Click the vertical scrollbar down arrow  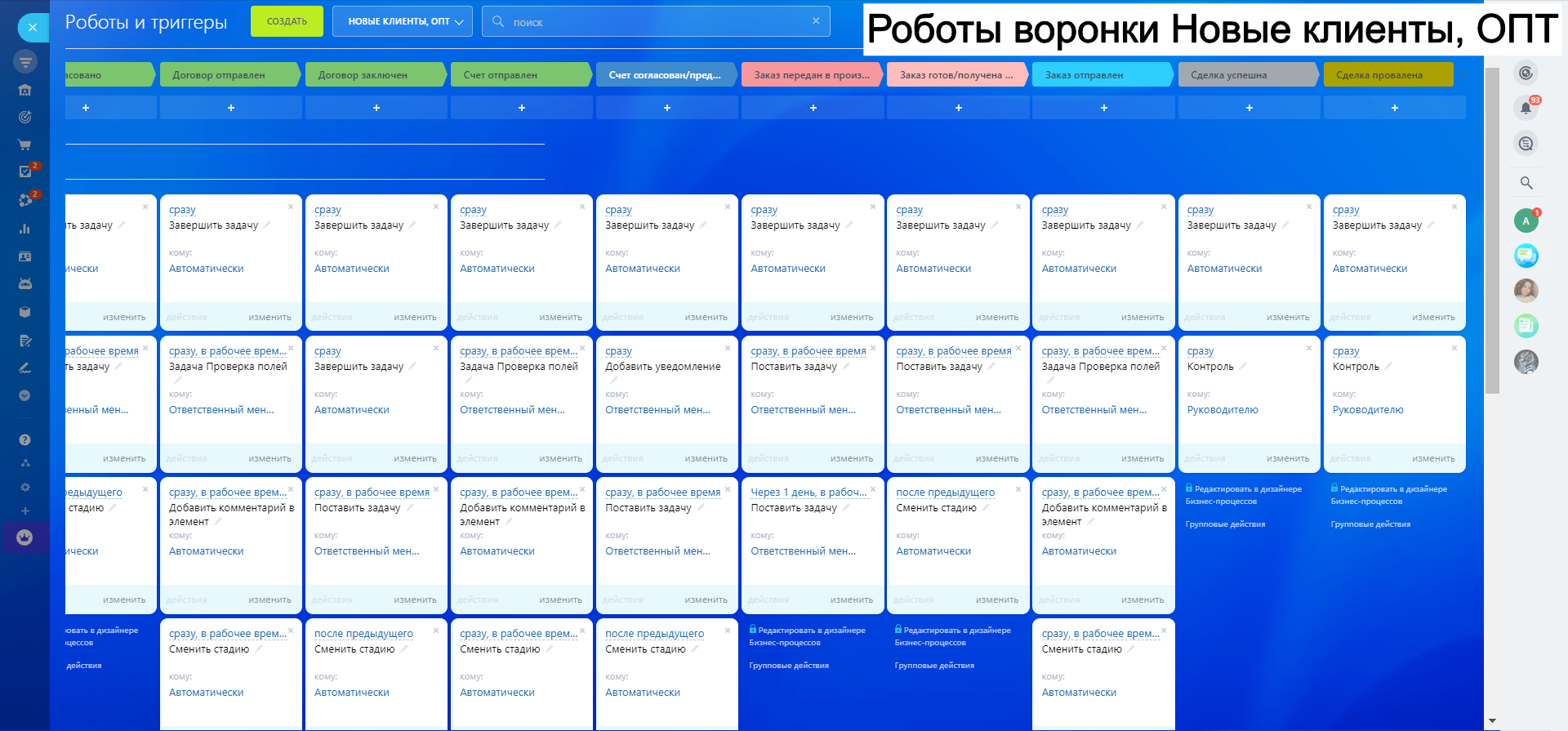(x=1492, y=721)
